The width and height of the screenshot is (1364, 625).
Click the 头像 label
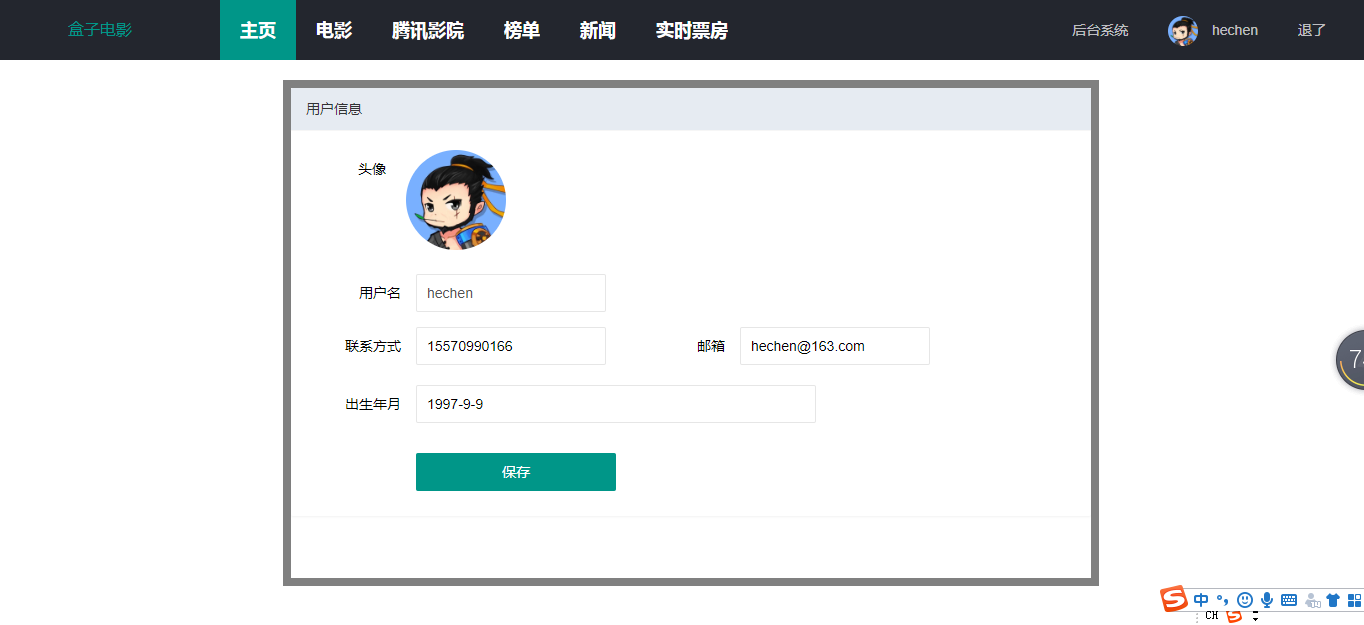[372, 169]
